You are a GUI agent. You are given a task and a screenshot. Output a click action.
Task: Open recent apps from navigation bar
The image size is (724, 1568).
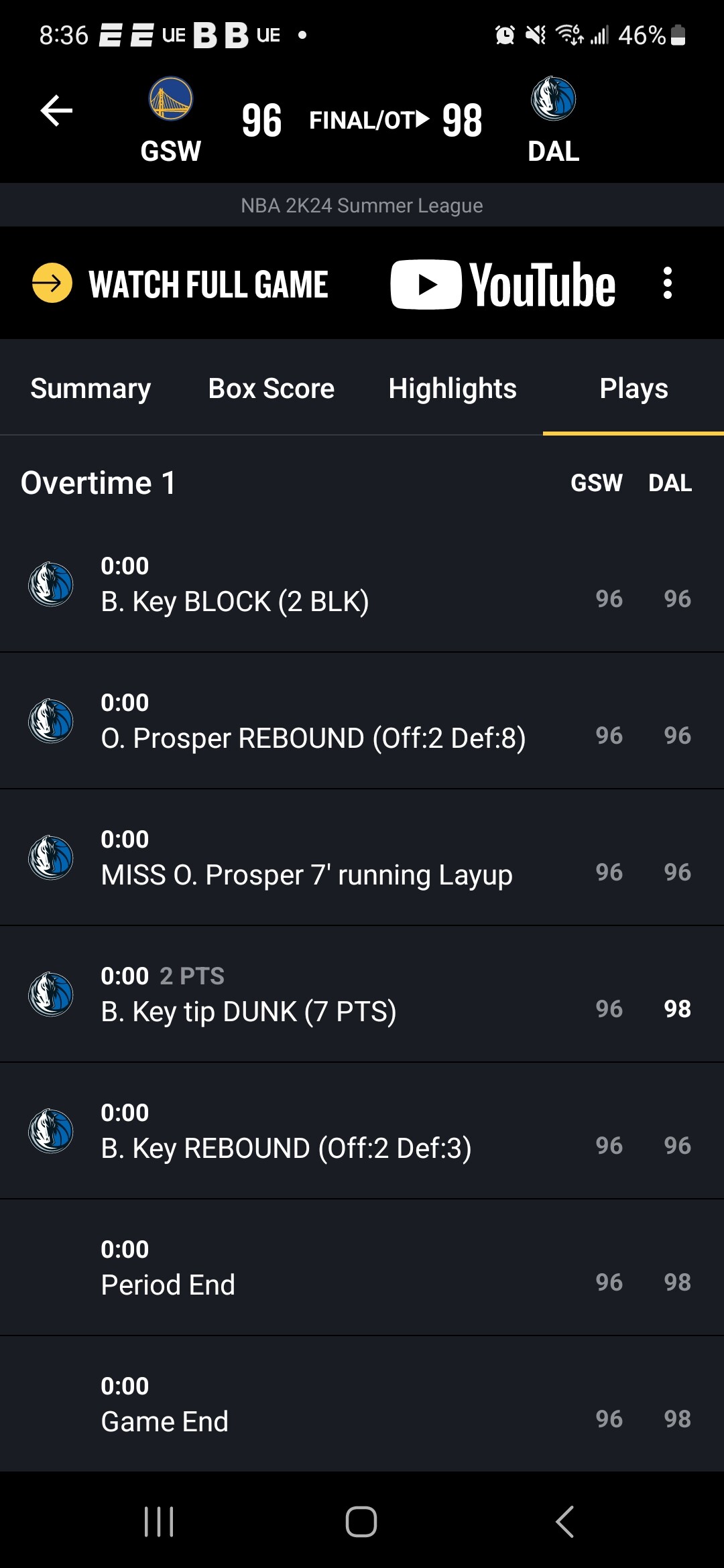coord(159,1521)
